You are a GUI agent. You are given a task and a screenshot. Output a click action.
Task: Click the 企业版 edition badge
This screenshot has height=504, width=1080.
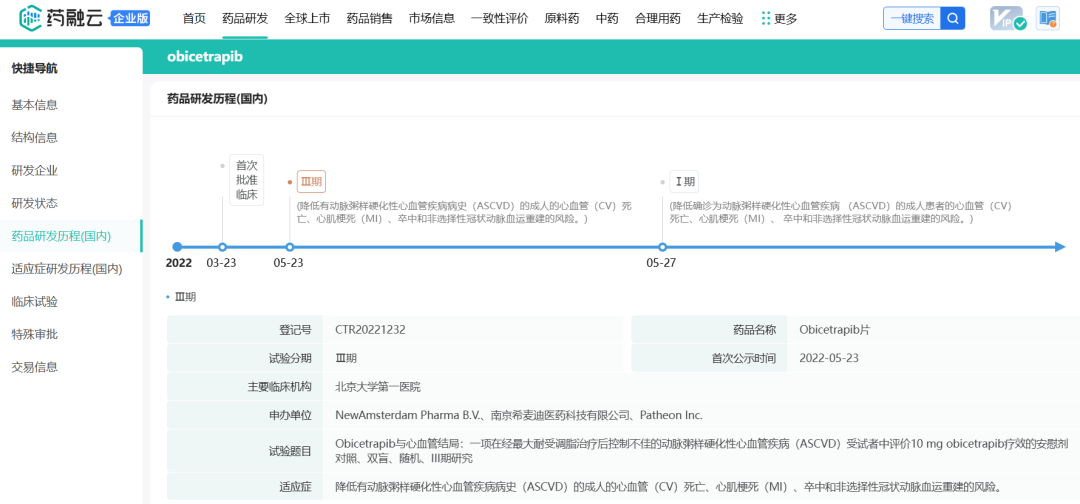130,18
